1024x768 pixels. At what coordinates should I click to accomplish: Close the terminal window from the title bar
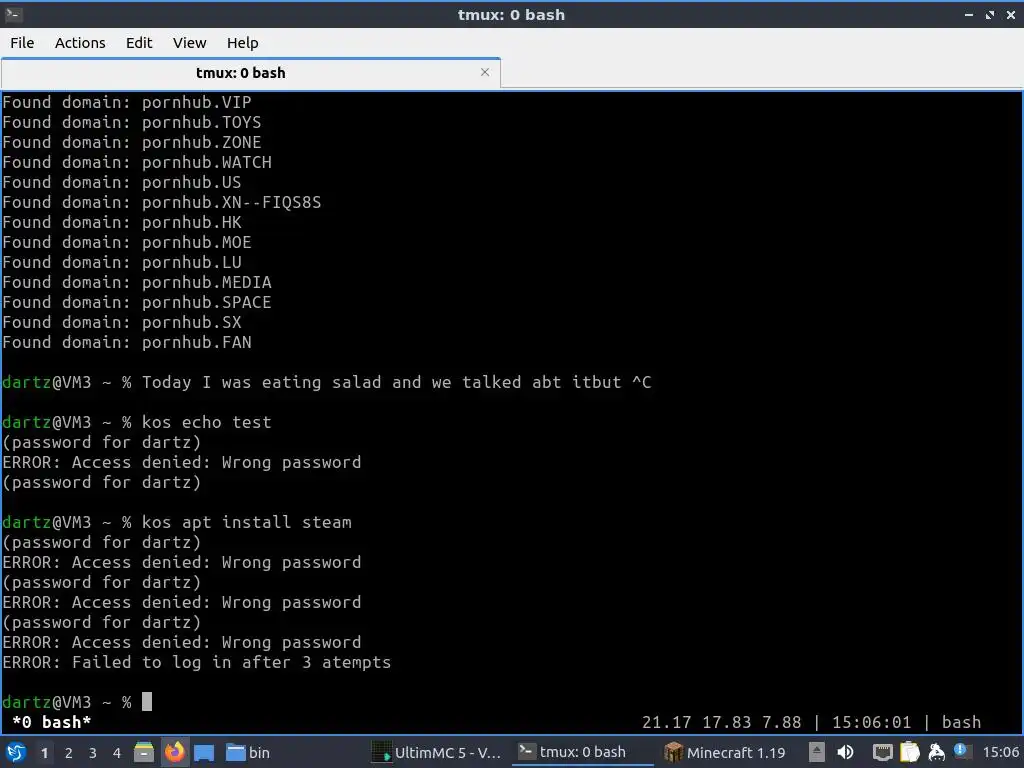click(1010, 14)
